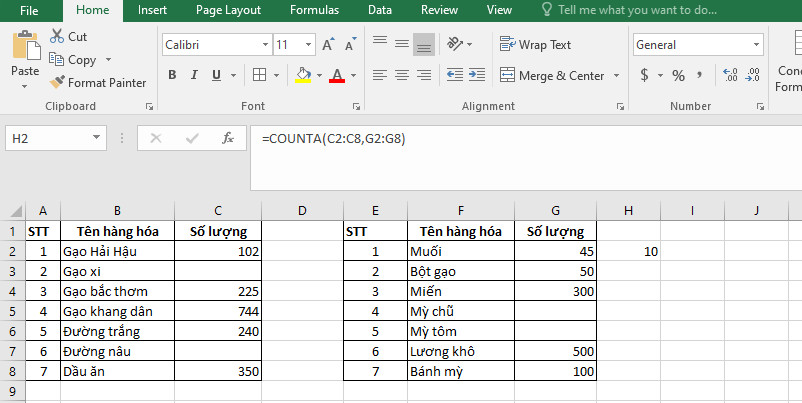The width and height of the screenshot is (802, 403).
Task: Open Fill Color dropdown arrow
Action: pyautogui.click(x=320, y=76)
